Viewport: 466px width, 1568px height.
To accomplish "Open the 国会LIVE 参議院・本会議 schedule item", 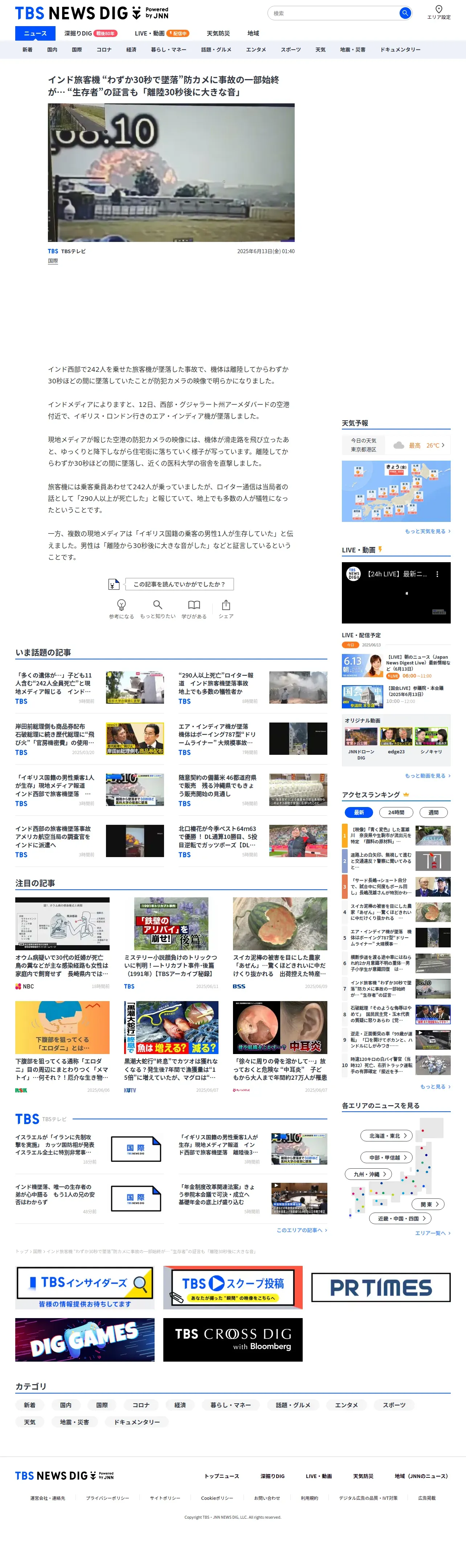I will 396,696.
